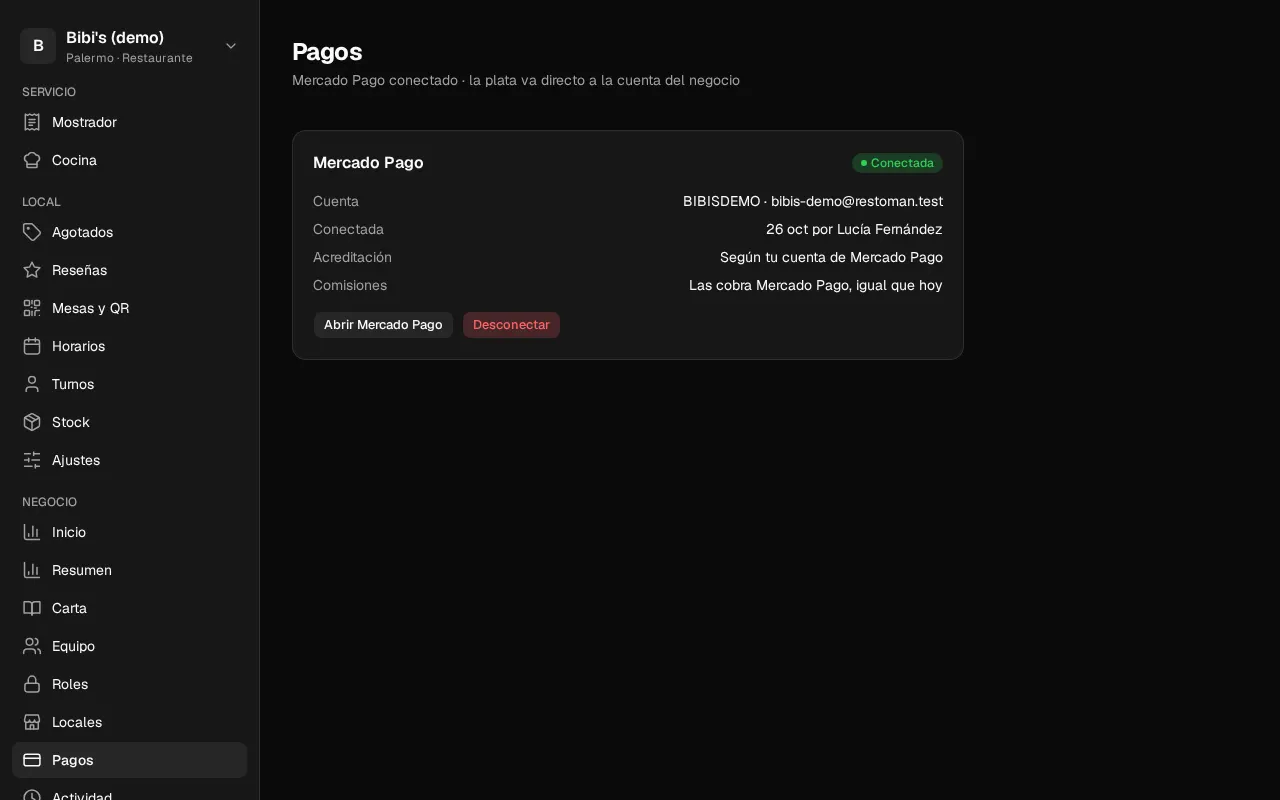Click the Mostrador receipt icon
The height and width of the screenshot is (800, 1280).
(32, 122)
